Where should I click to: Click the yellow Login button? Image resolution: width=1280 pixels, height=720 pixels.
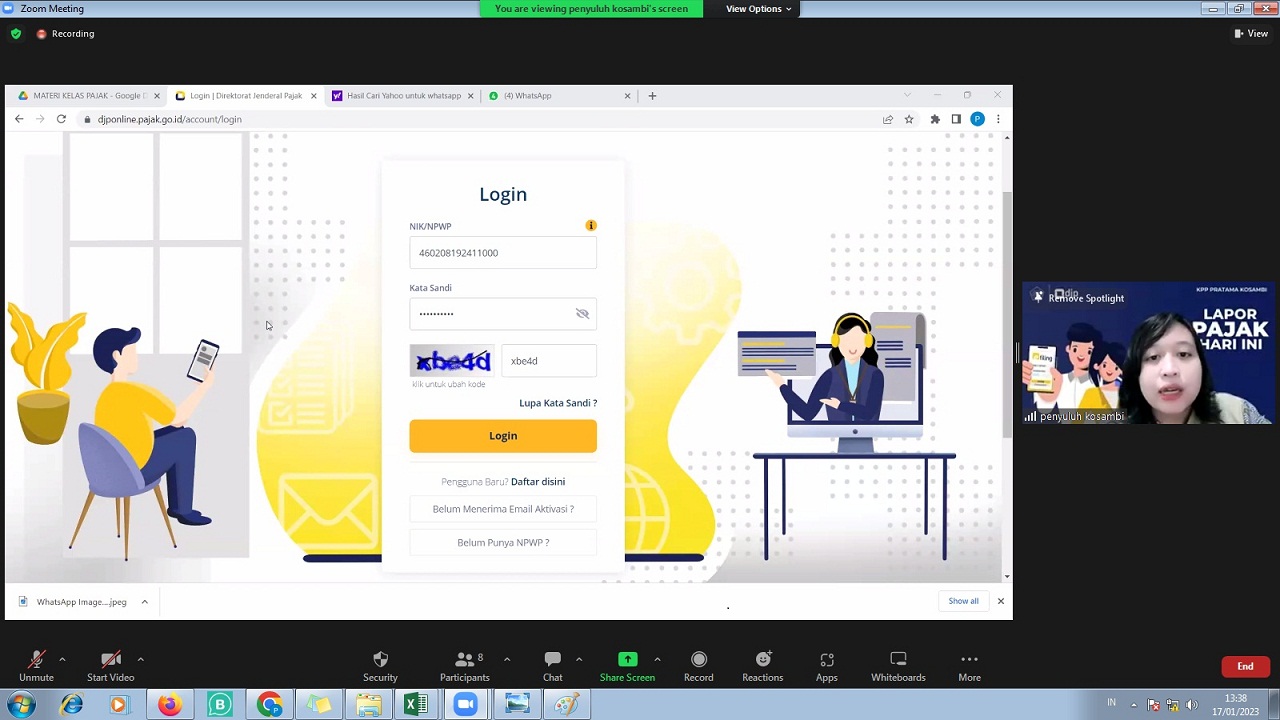502,436
